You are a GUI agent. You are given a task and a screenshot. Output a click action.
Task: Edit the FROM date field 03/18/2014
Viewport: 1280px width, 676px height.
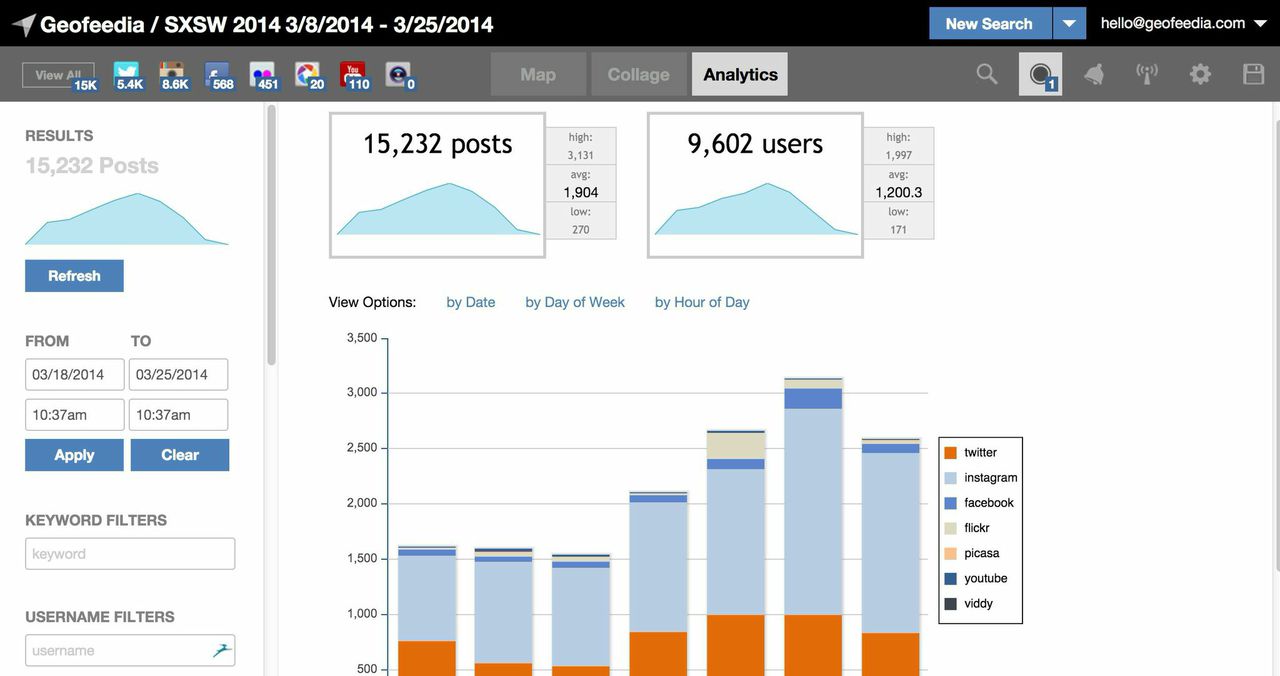click(x=75, y=375)
